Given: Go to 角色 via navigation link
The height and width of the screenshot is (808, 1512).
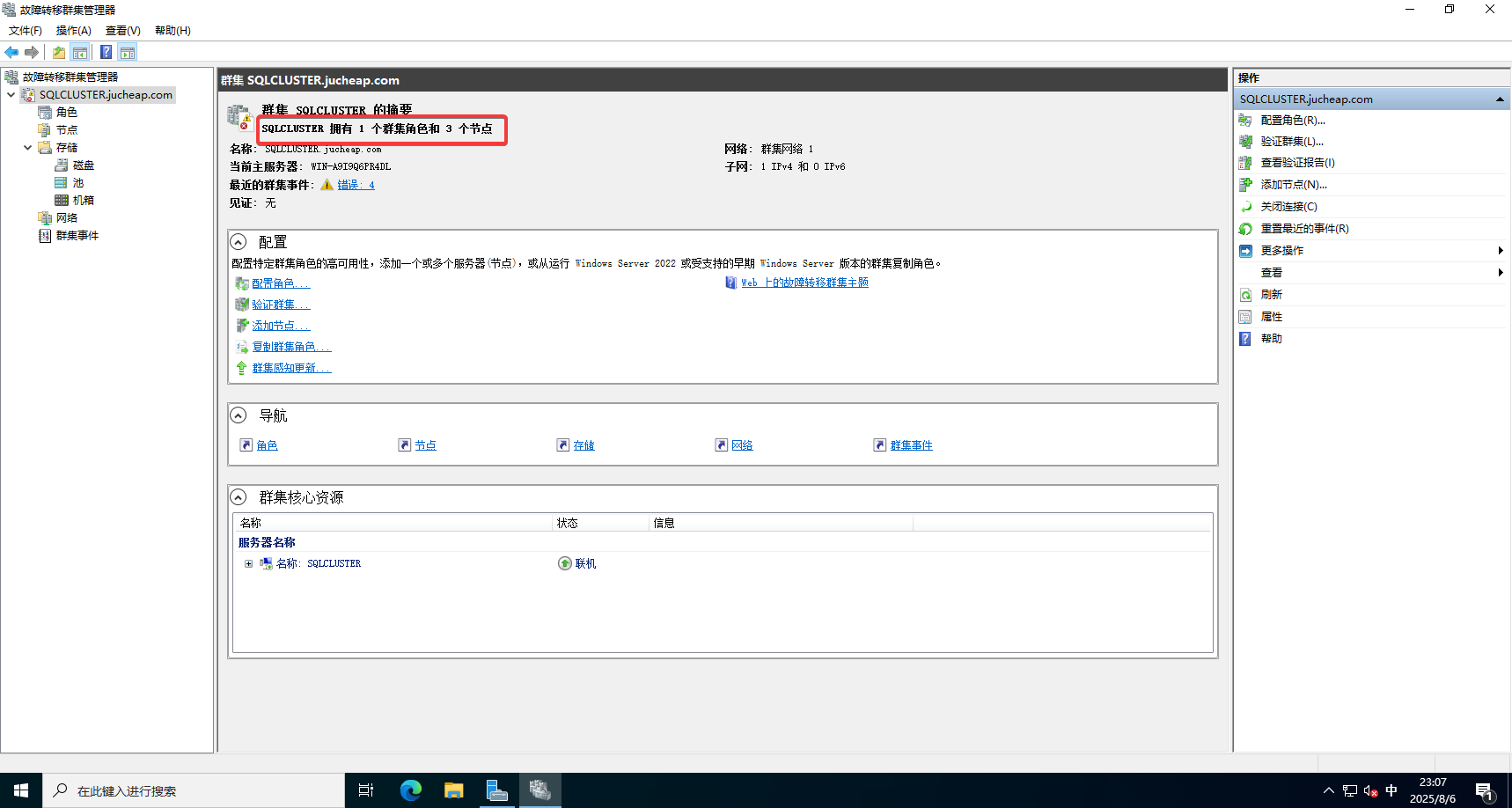Looking at the screenshot, I should 268,445.
